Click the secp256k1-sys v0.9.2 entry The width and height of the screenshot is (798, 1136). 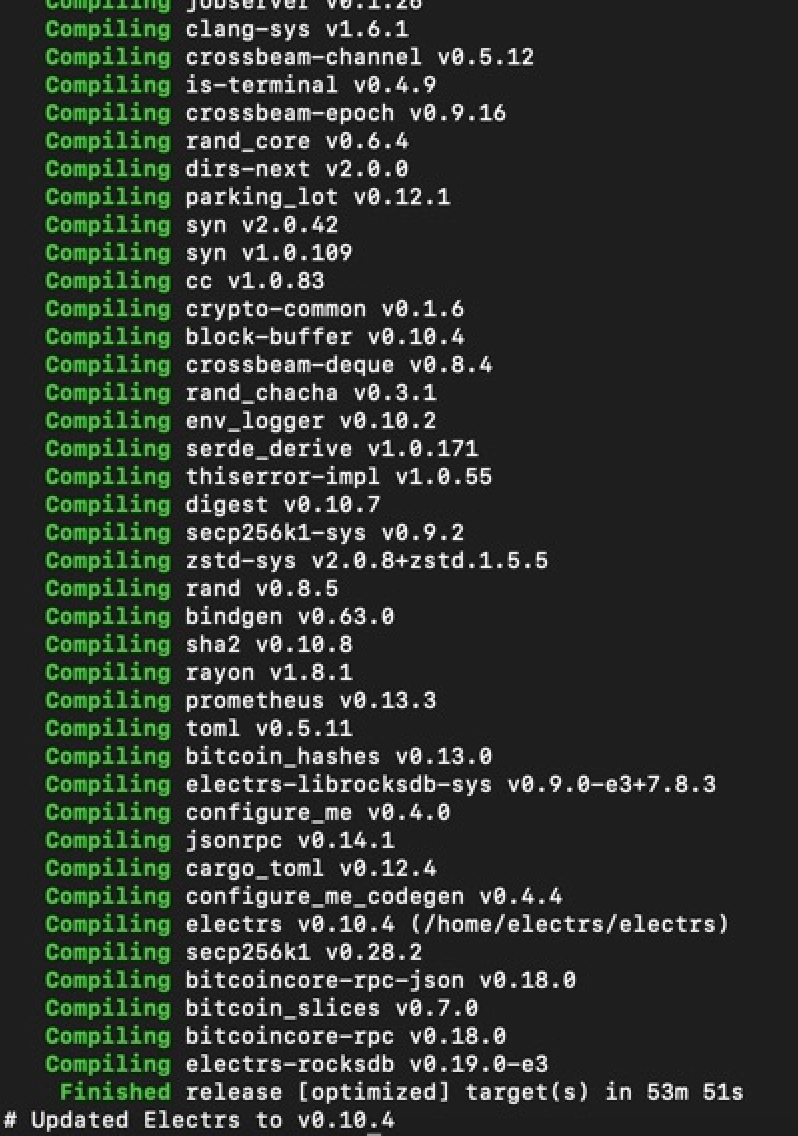254,532
